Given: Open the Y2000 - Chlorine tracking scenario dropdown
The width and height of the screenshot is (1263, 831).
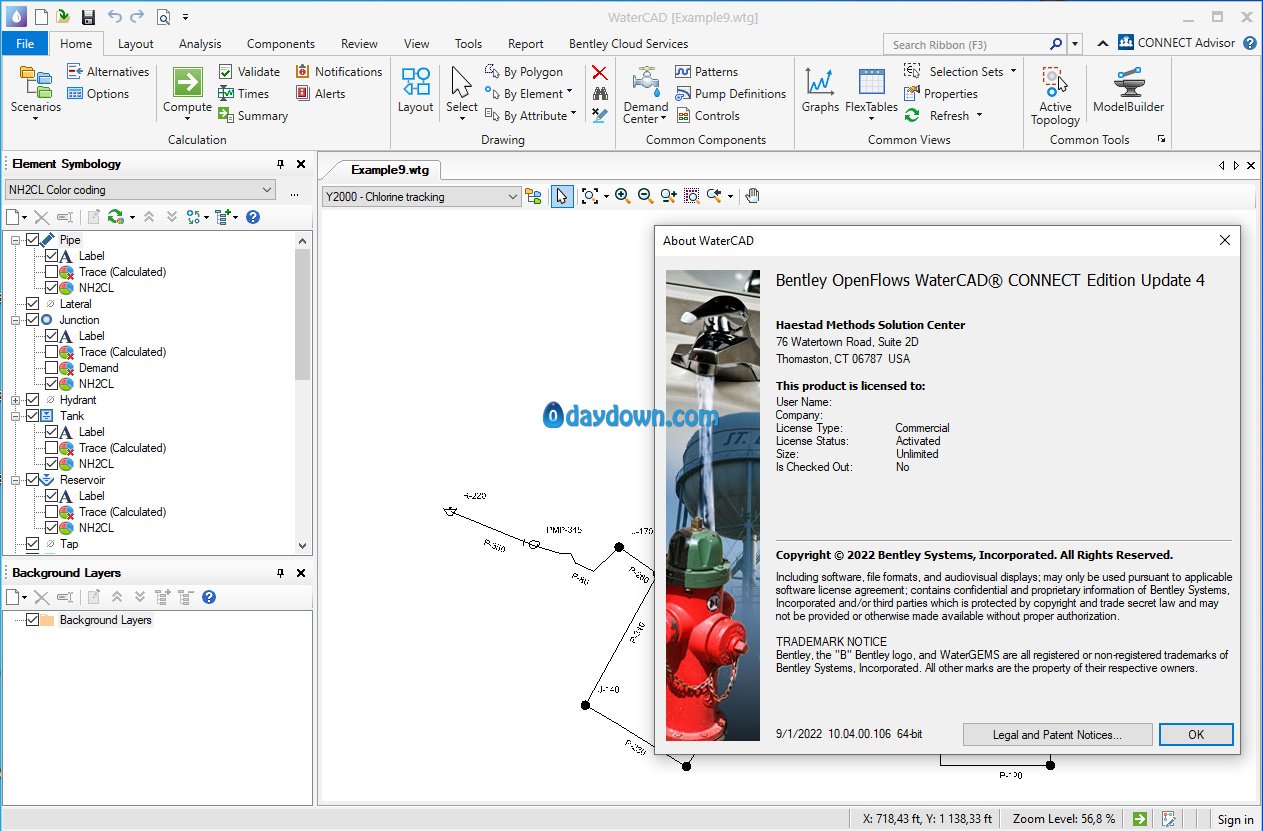Looking at the screenshot, I should pos(512,197).
